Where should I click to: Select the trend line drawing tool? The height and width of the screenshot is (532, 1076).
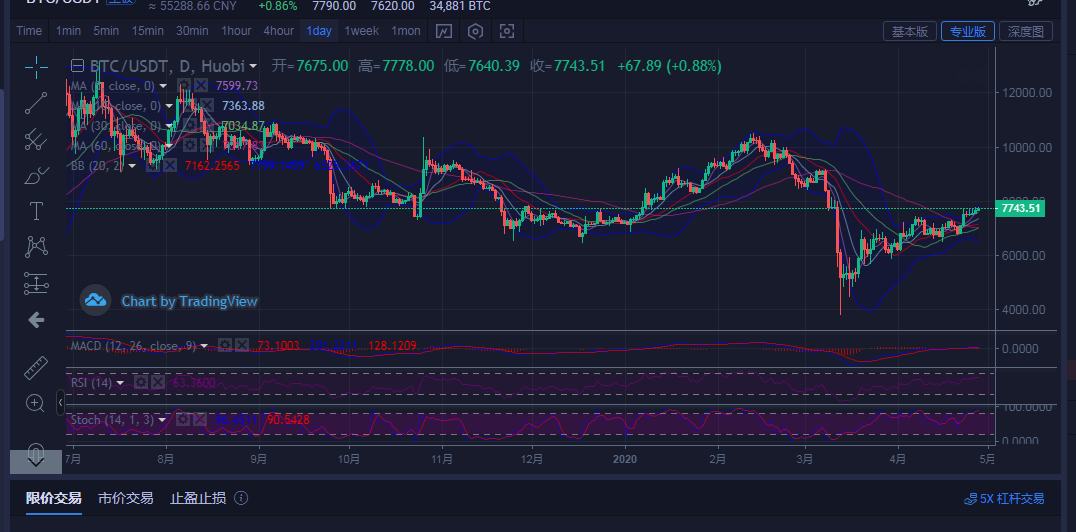(36, 102)
